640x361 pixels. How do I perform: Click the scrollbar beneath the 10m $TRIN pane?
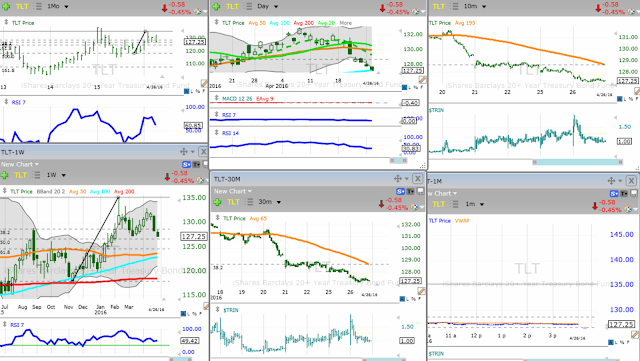(x=578, y=162)
